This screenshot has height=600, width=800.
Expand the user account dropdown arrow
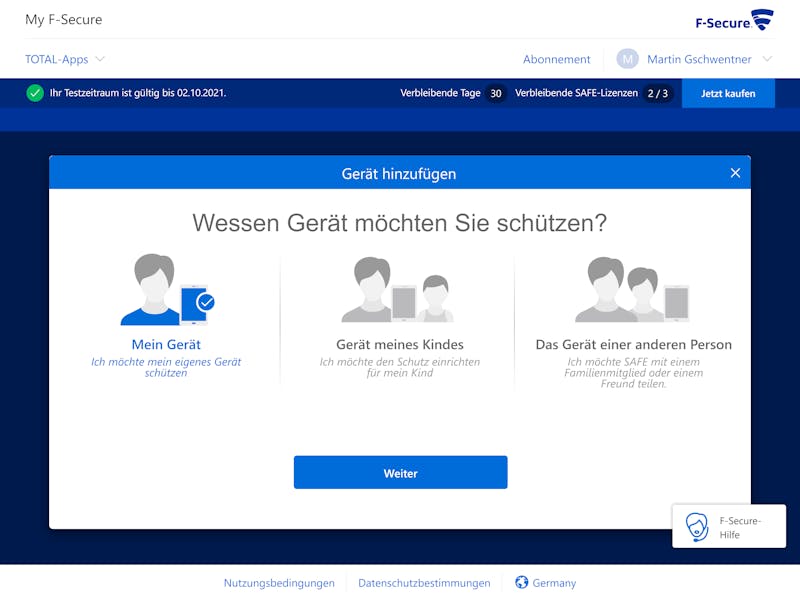coord(767,59)
